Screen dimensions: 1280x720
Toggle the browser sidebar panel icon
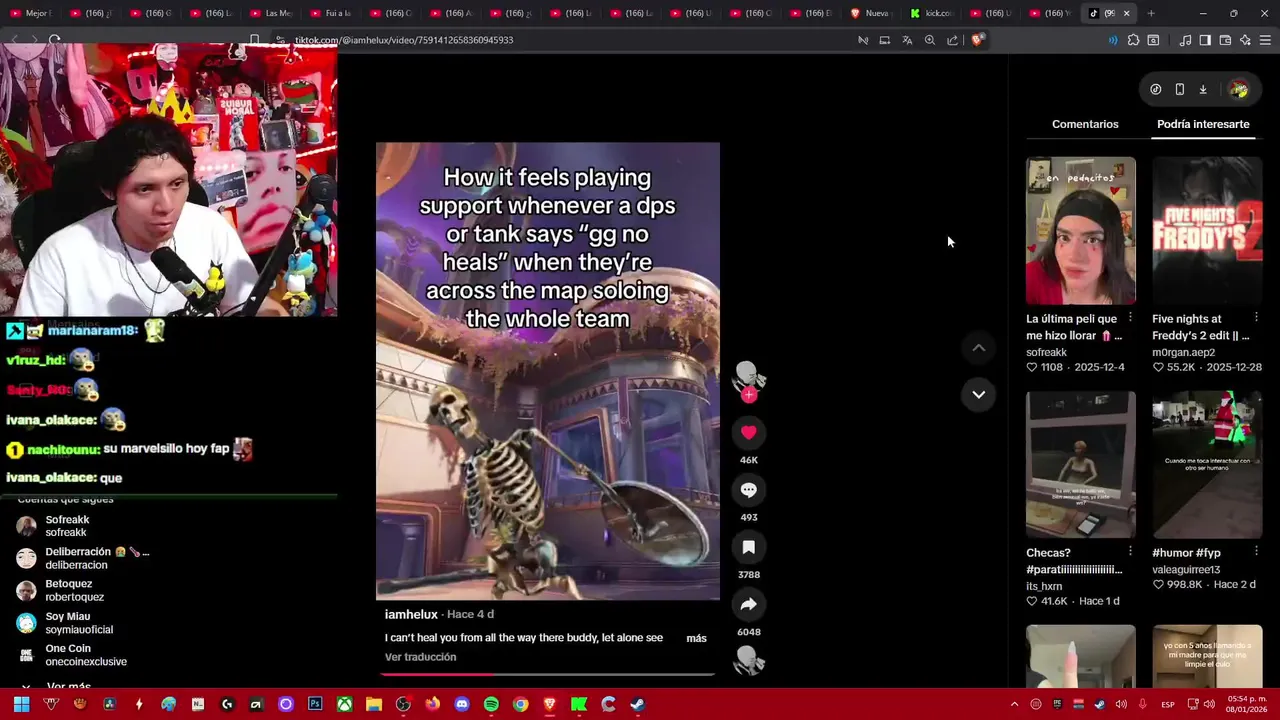point(1205,40)
